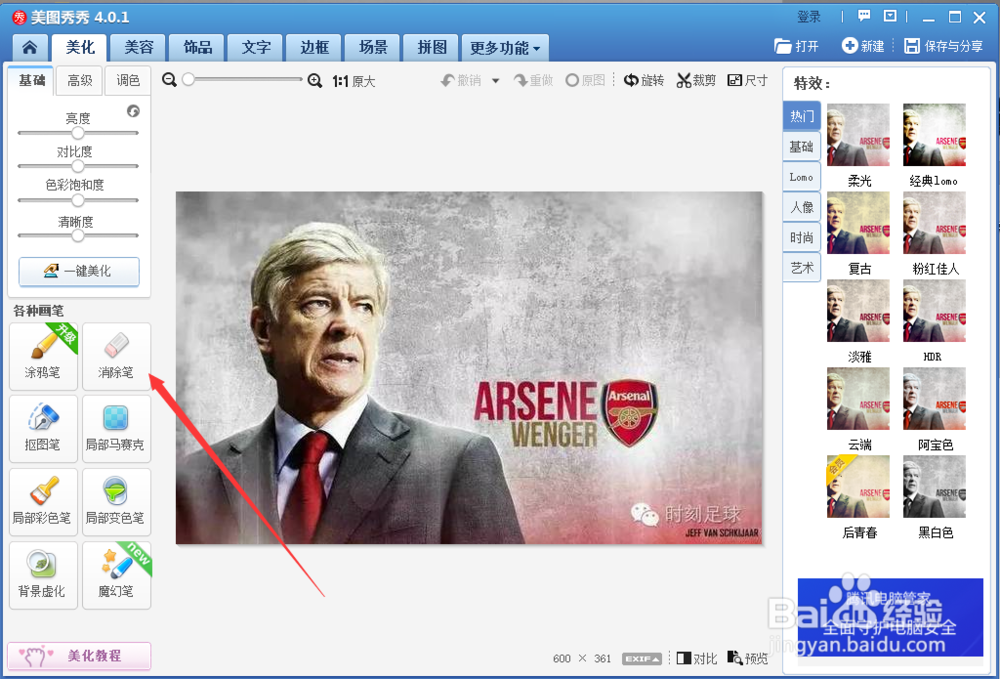
Task: Choose the 局部变色笔 color change pen
Action: click(116, 502)
